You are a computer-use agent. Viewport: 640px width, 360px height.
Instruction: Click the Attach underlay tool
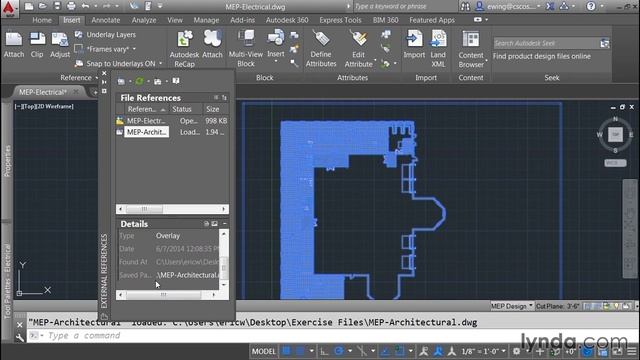click(14, 44)
